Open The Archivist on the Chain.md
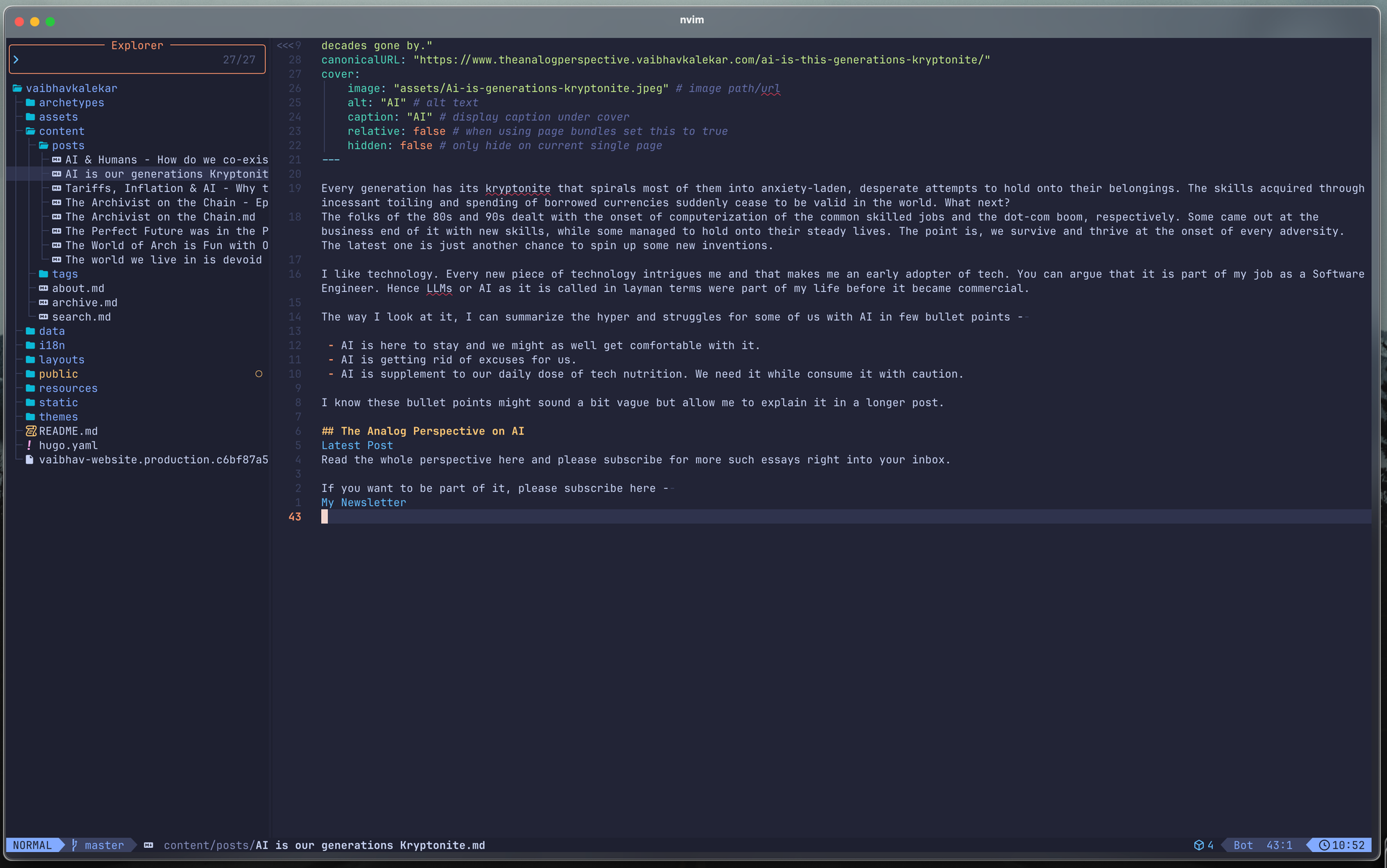Viewport: 1387px width, 868px height. click(x=160, y=217)
